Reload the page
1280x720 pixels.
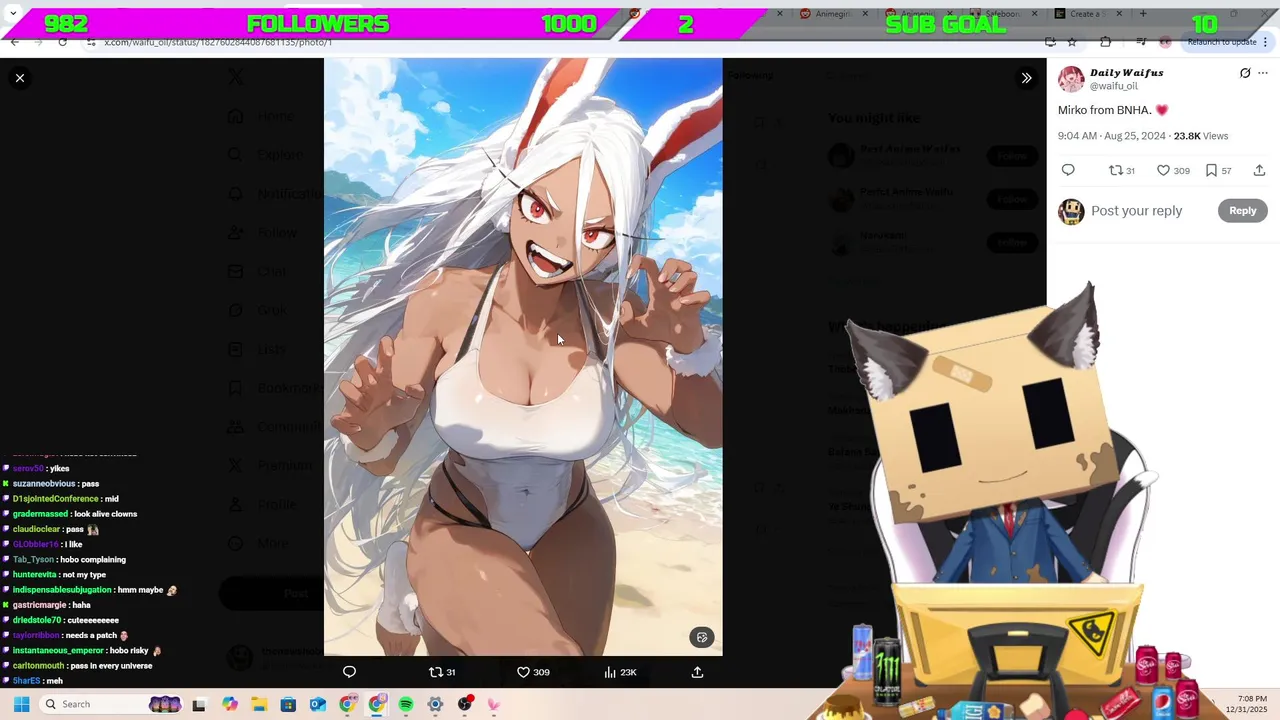62,42
